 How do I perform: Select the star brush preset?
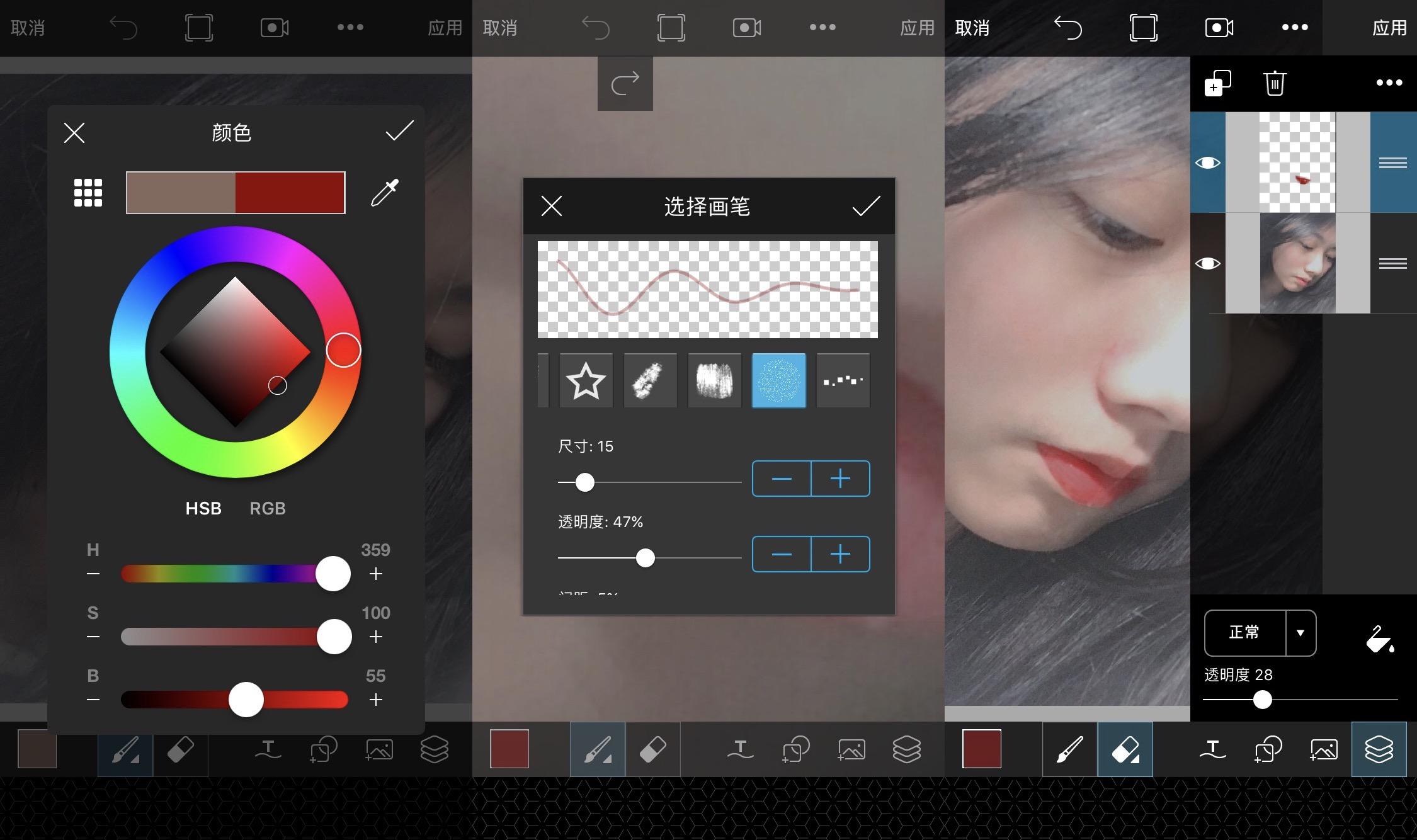coord(586,380)
